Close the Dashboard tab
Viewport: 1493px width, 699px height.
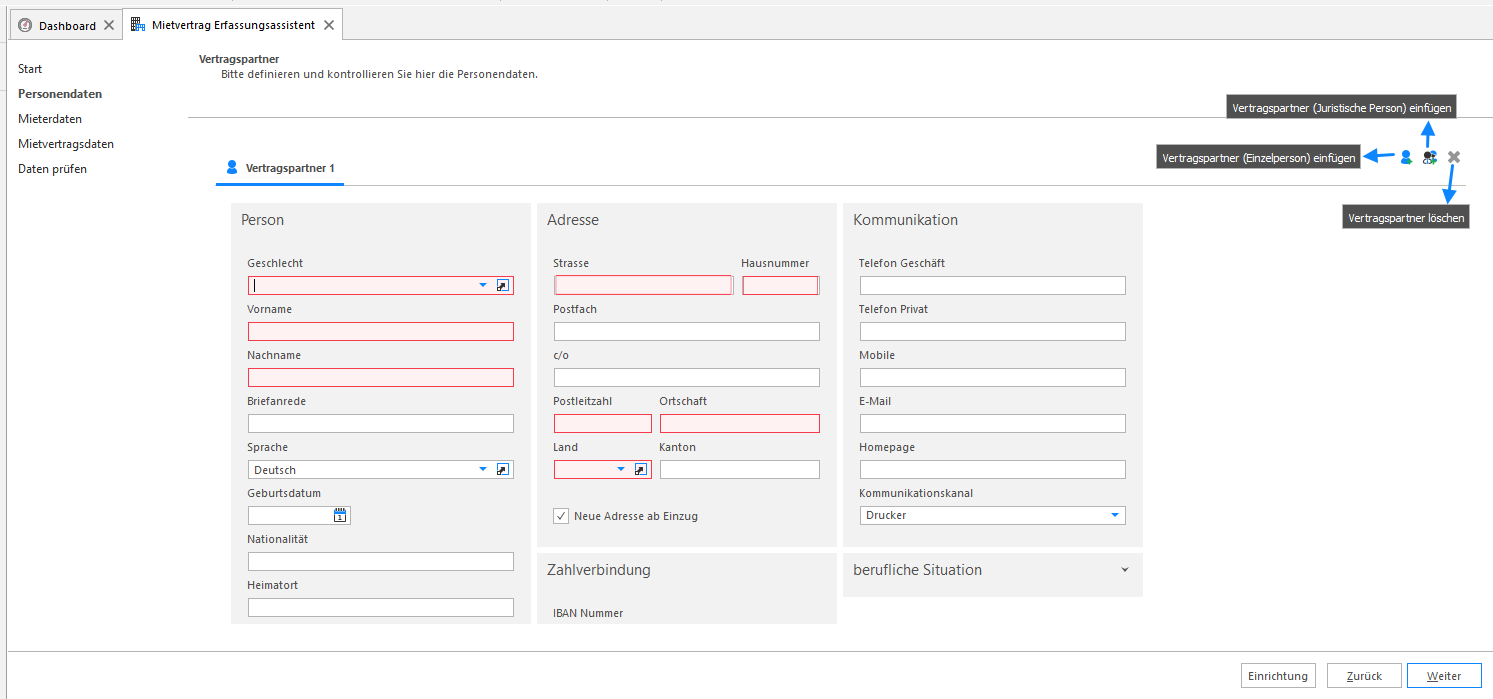(109, 25)
